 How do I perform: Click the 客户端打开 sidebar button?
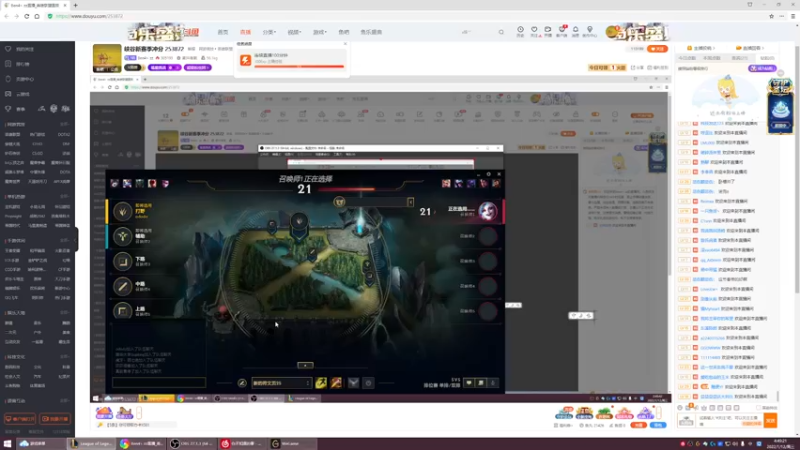coord(20,419)
